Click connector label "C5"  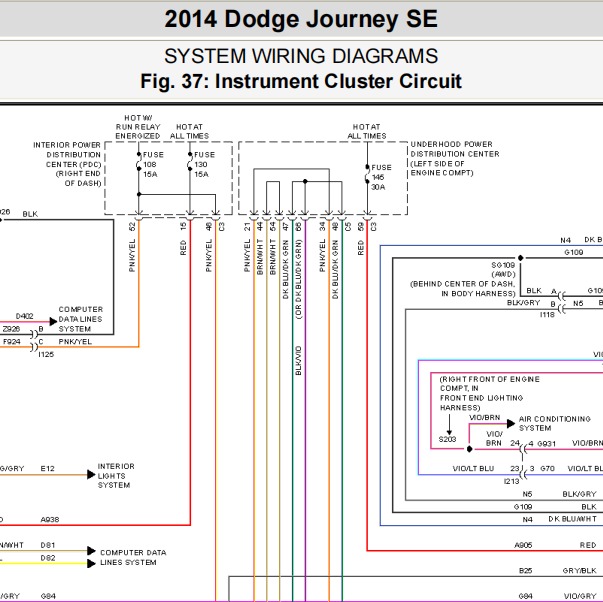[348, 227]
